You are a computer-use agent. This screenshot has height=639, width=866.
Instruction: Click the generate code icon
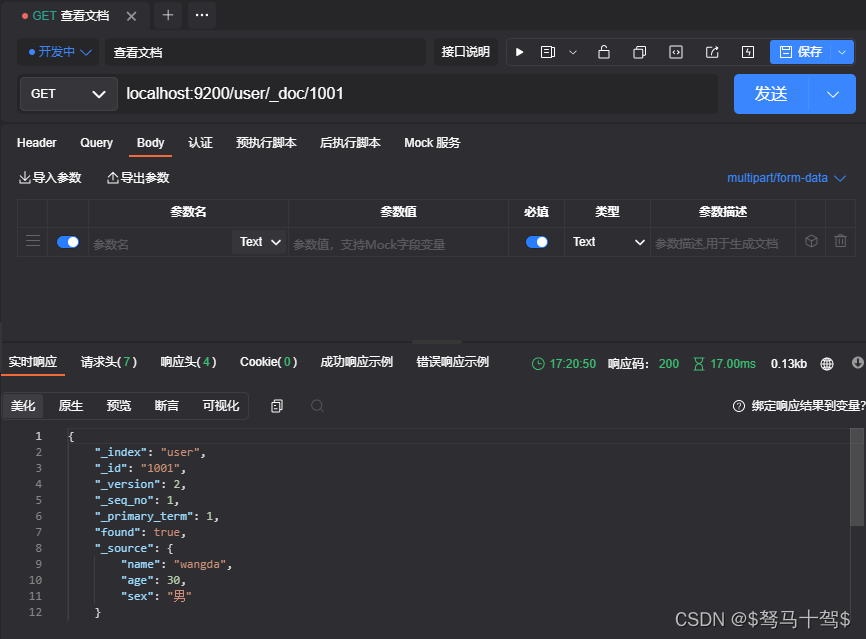[x=675, y=52]
